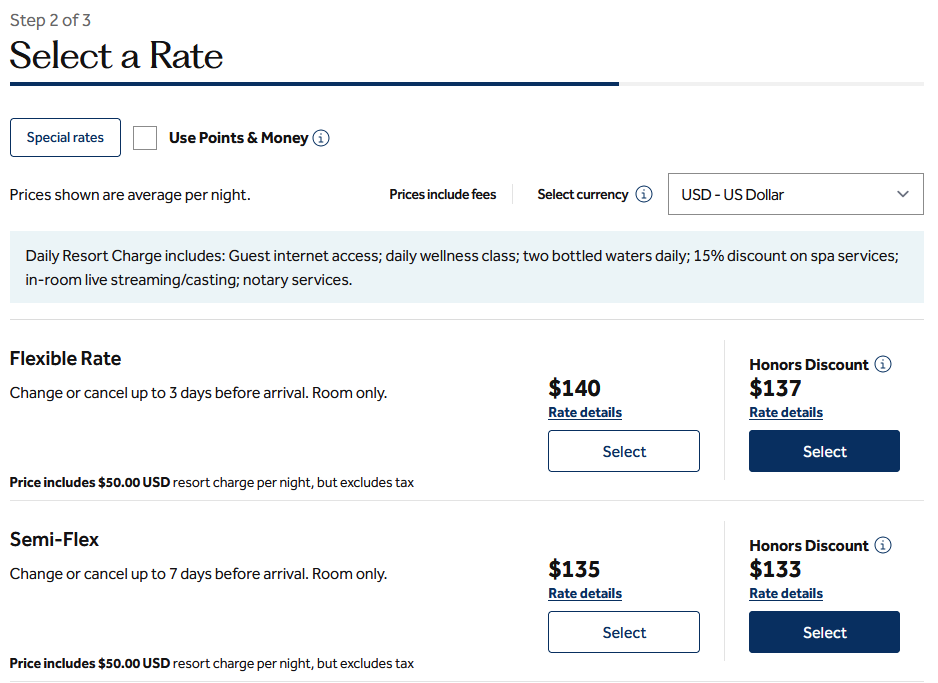Select the $135 Semi-Flex rate
Image resolution: width=938 pixels, height=683 pixels.
(624, 632)
